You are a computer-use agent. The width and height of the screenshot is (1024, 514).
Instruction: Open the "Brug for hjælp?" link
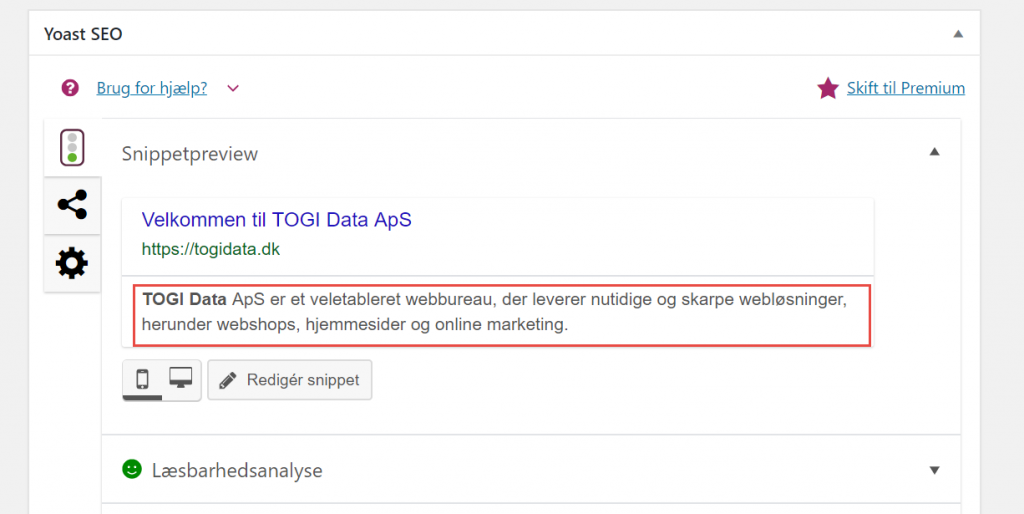[152, 88]
